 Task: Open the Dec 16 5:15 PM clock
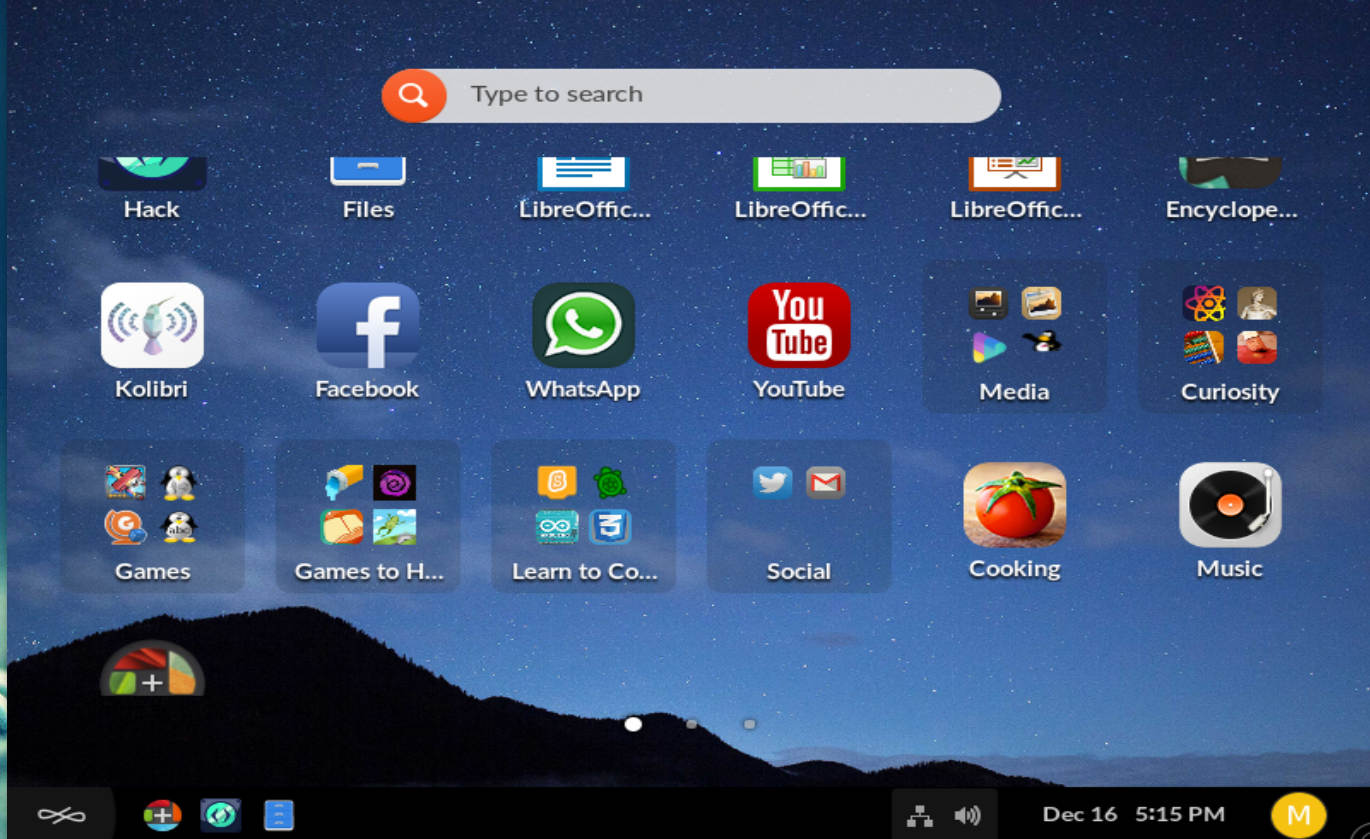[1133, 814]
